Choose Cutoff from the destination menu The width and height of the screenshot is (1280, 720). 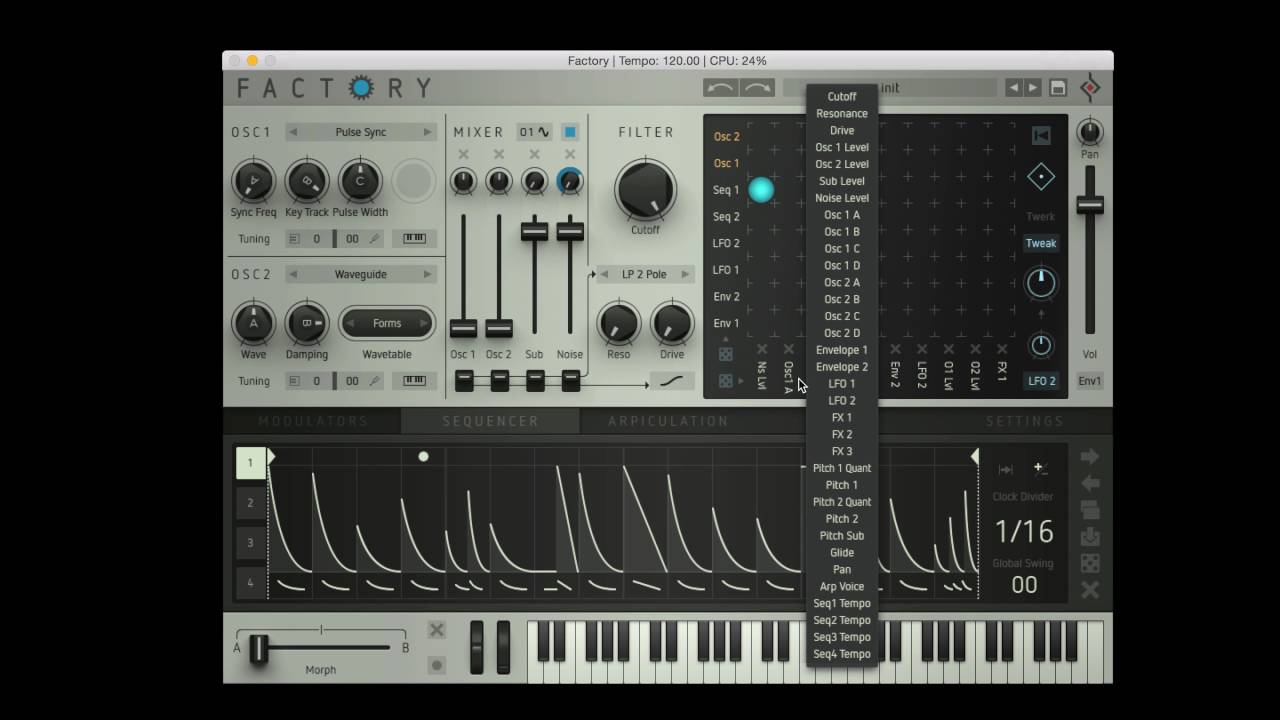[842, 97]
